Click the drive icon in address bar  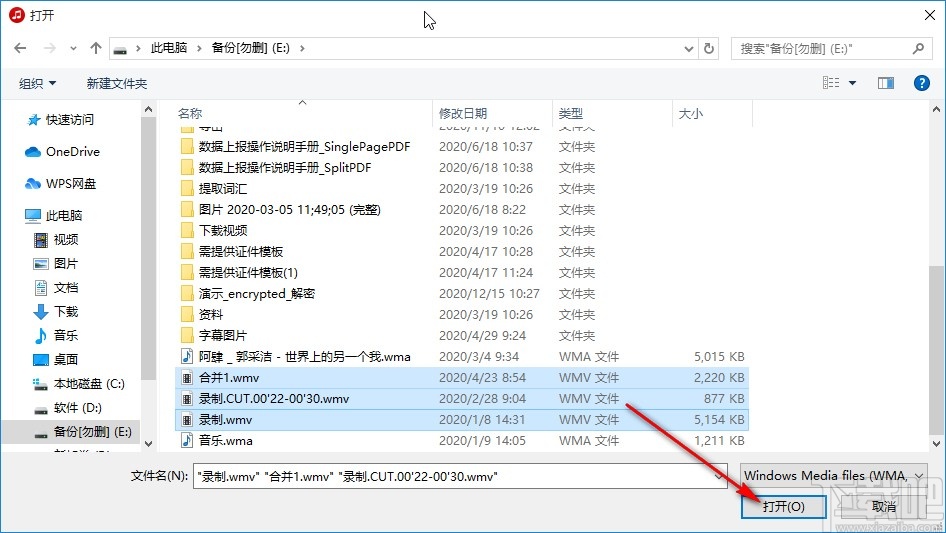(120, 49)
